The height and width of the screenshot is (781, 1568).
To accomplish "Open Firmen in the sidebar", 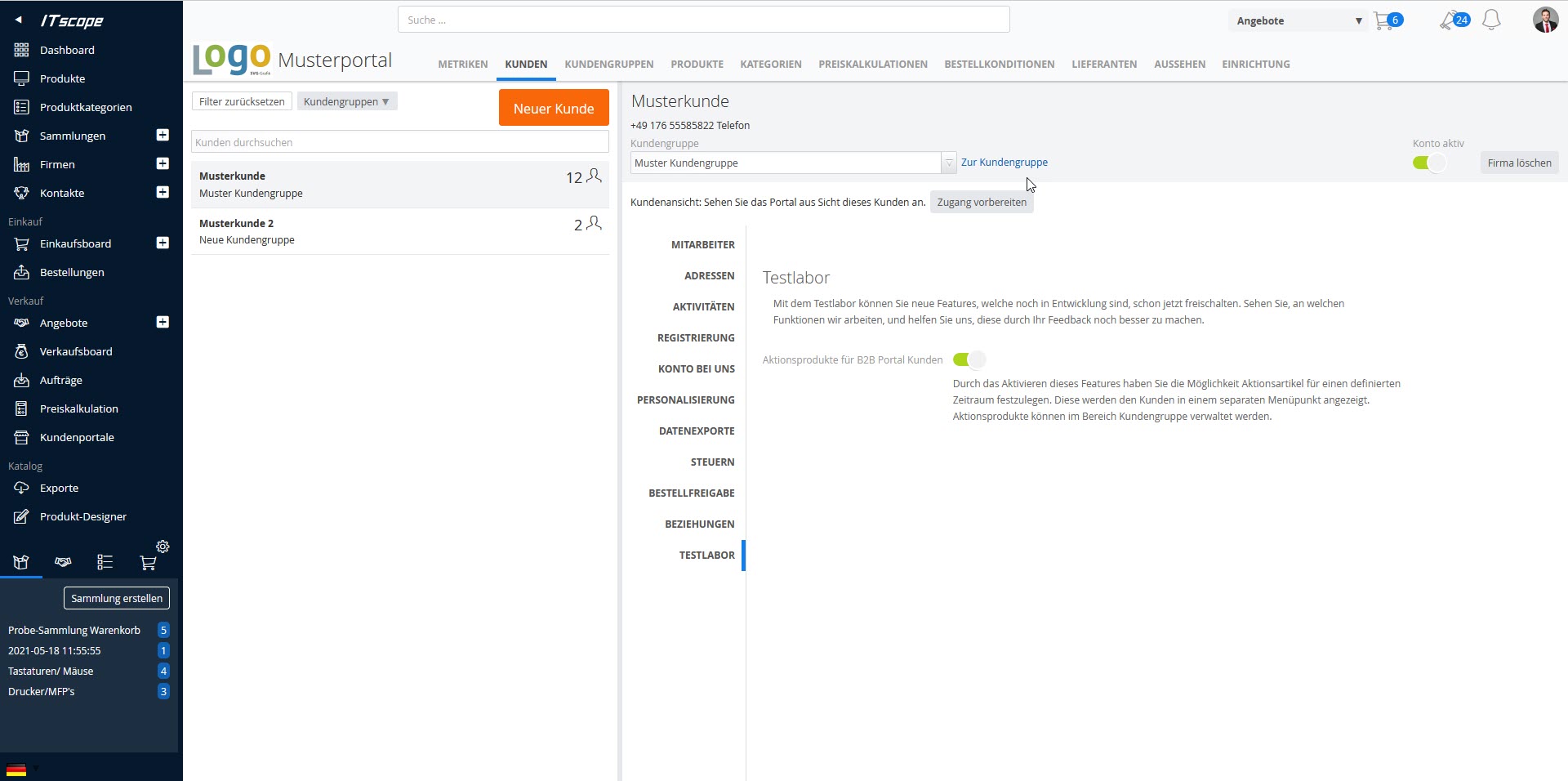I will (x=57, y=164).
